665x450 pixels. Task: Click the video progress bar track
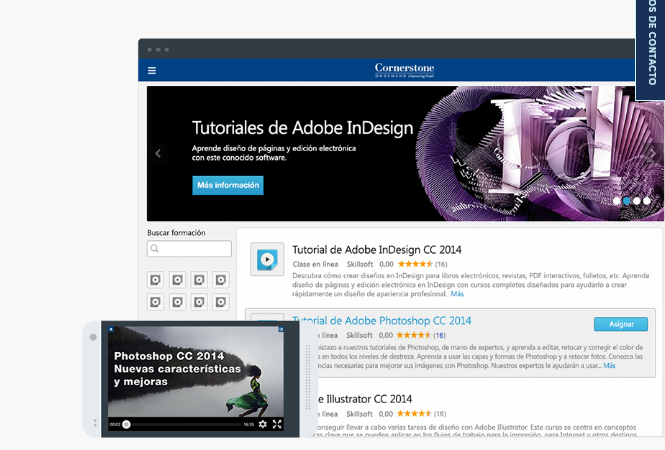pyautogui.click(x=184, y=425)
